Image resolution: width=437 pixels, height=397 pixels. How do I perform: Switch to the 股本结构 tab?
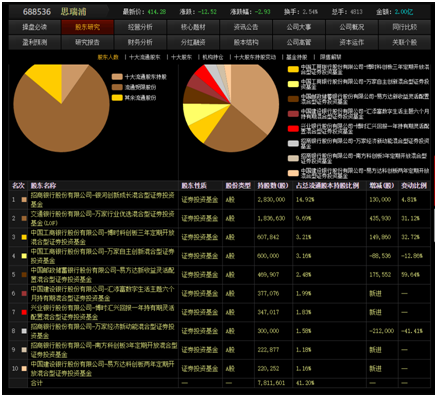246,42
